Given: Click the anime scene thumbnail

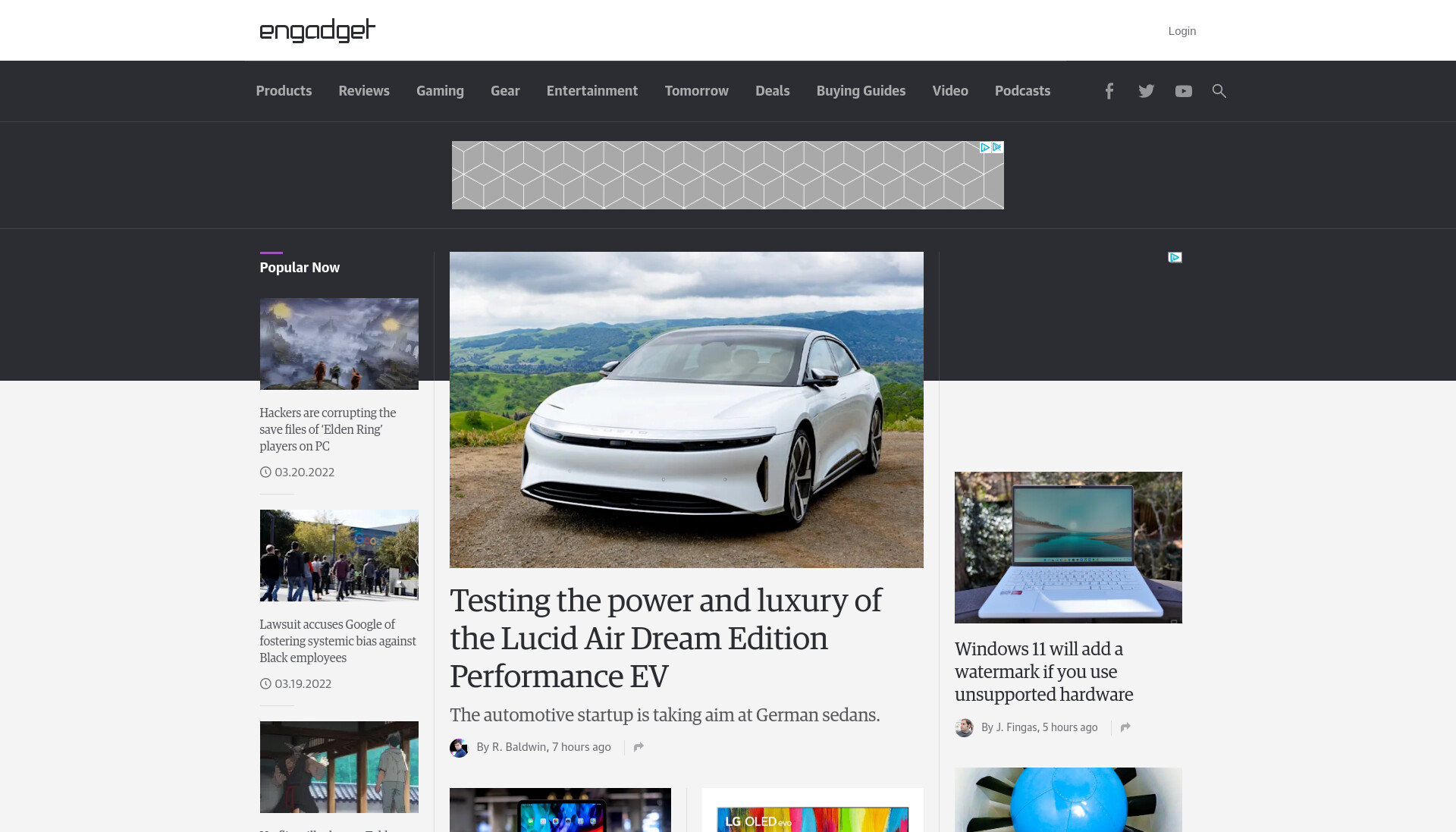Looking at the screenshot, I should pos(339,767).
